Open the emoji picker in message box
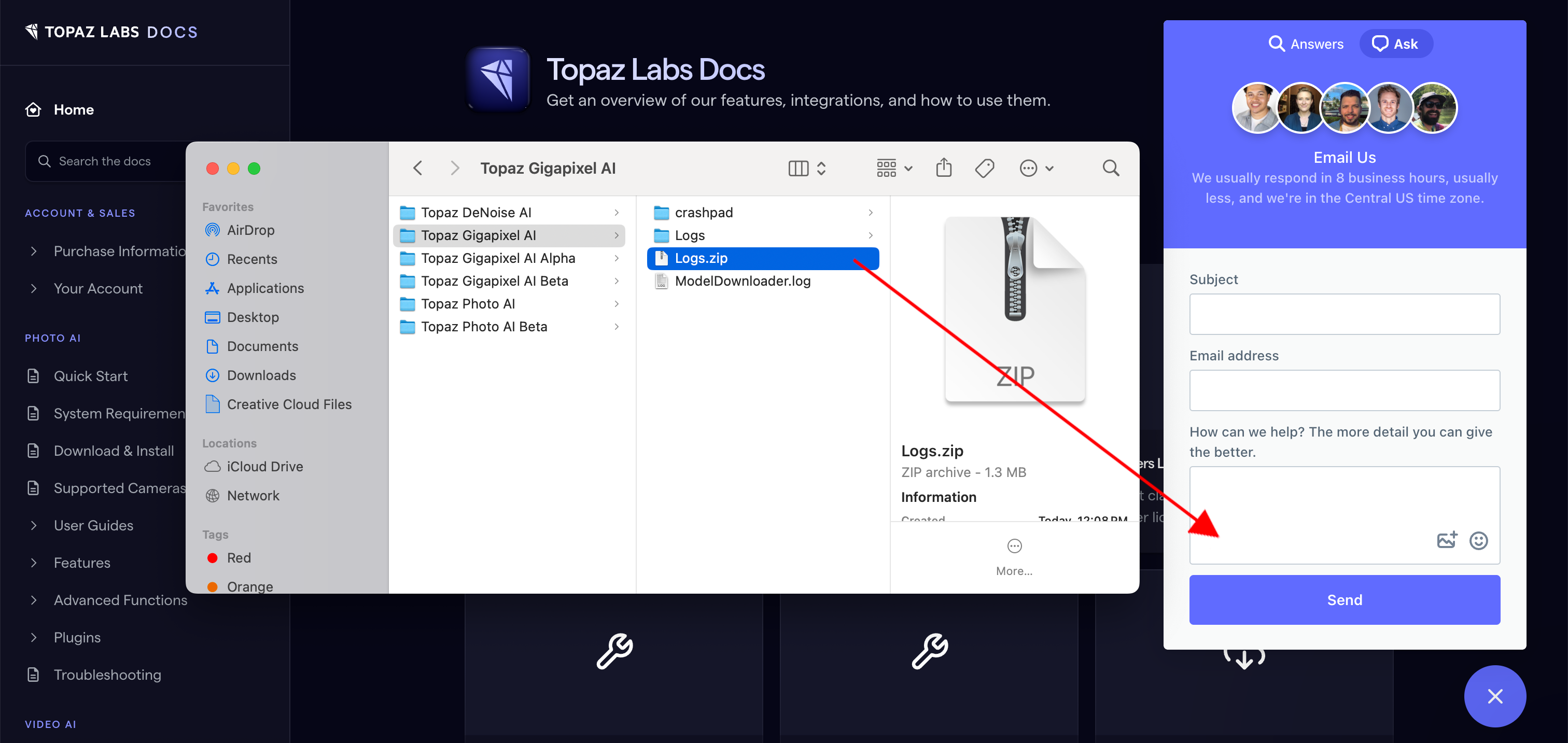The height and width of the screenshot is (743, 1568). (x=1478, y=540)
